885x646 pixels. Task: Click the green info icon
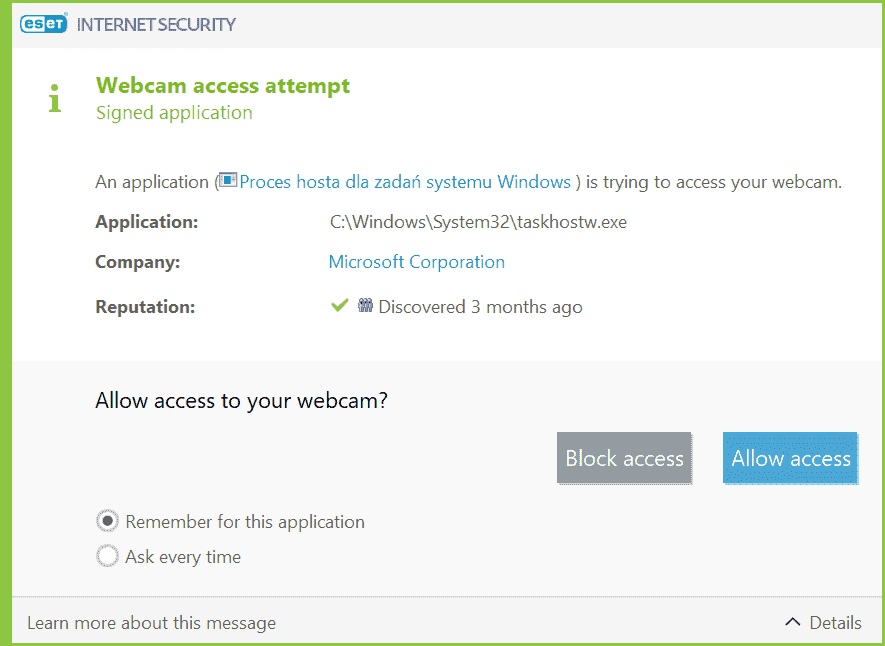55,98
